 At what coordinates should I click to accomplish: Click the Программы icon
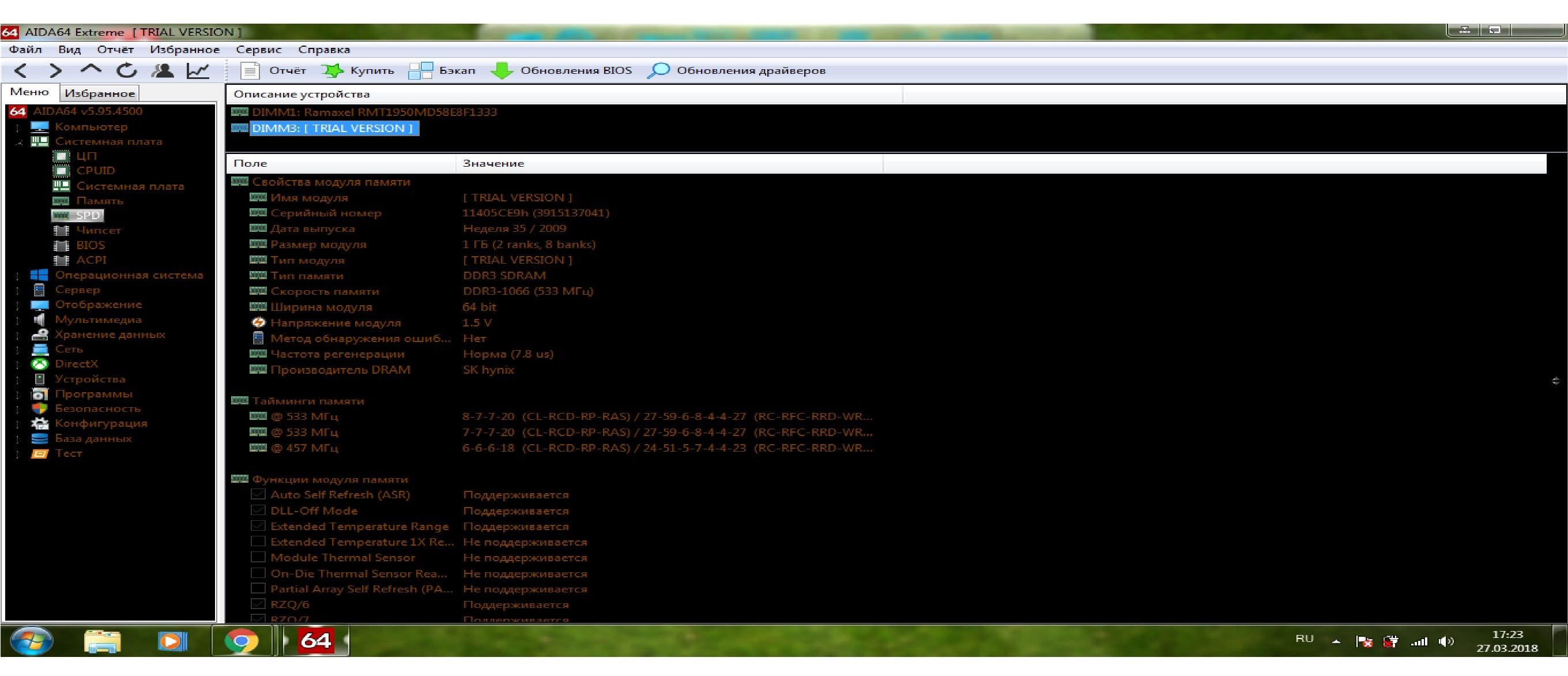tap(40, 394)
